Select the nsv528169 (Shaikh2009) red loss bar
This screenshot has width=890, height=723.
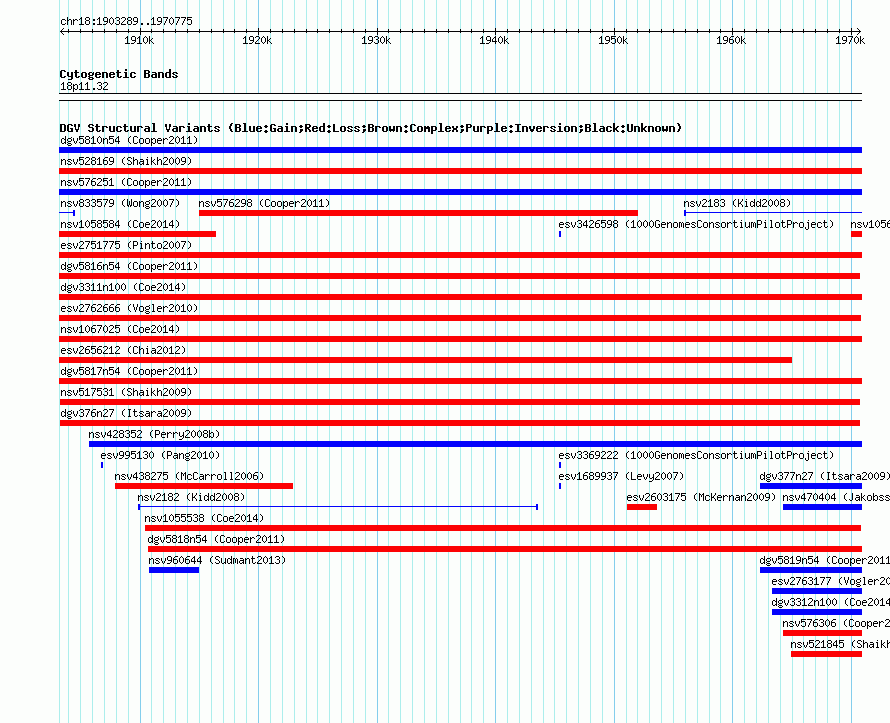point(460,171)
